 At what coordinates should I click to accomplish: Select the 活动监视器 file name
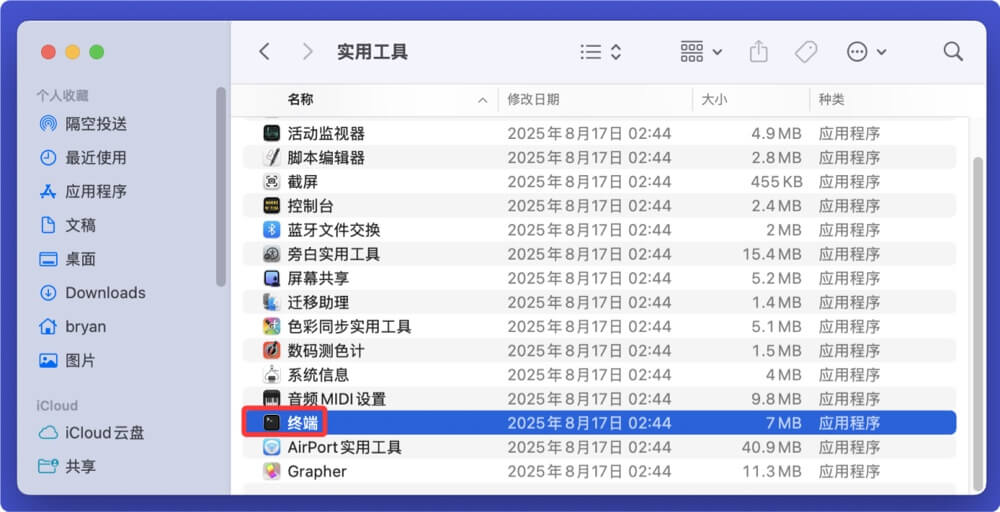click(326, 133)
